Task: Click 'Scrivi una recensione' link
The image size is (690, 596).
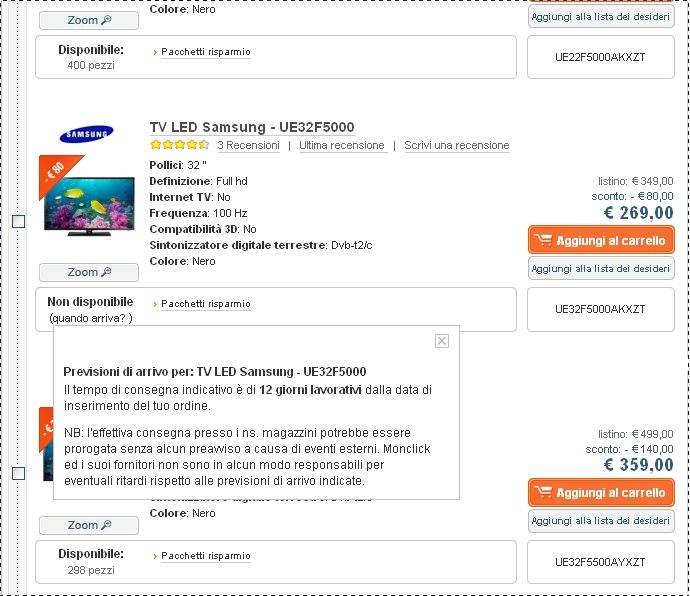Action: point(456,145)
